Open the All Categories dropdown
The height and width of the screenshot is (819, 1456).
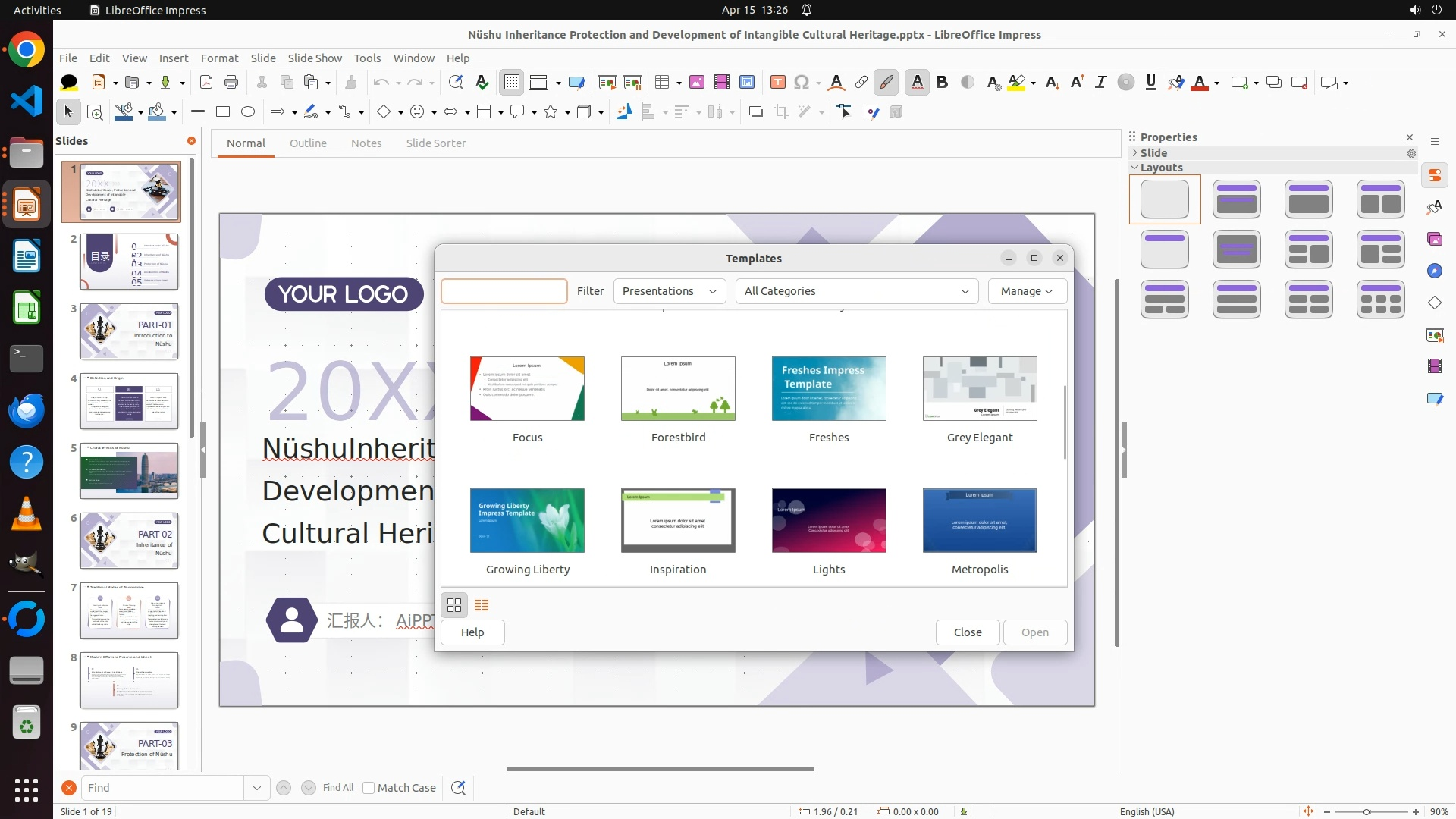tap(856, 291)
